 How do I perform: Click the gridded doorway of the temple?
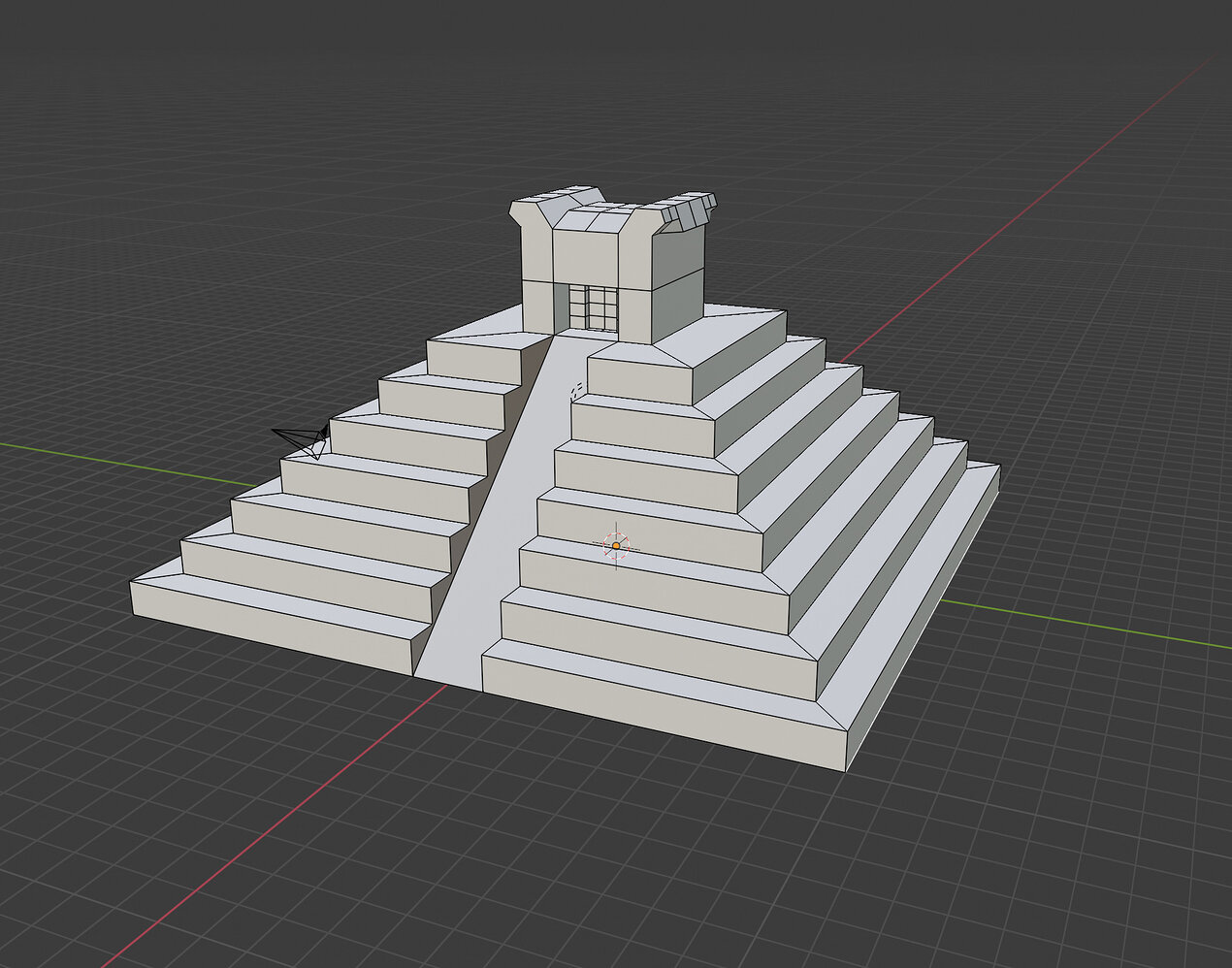pos(592,307)
